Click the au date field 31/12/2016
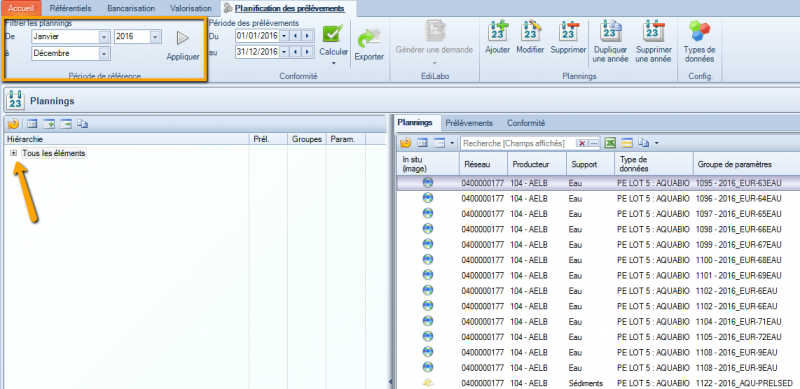Screen dimensions: 800x389 click(x=257, y=52)
